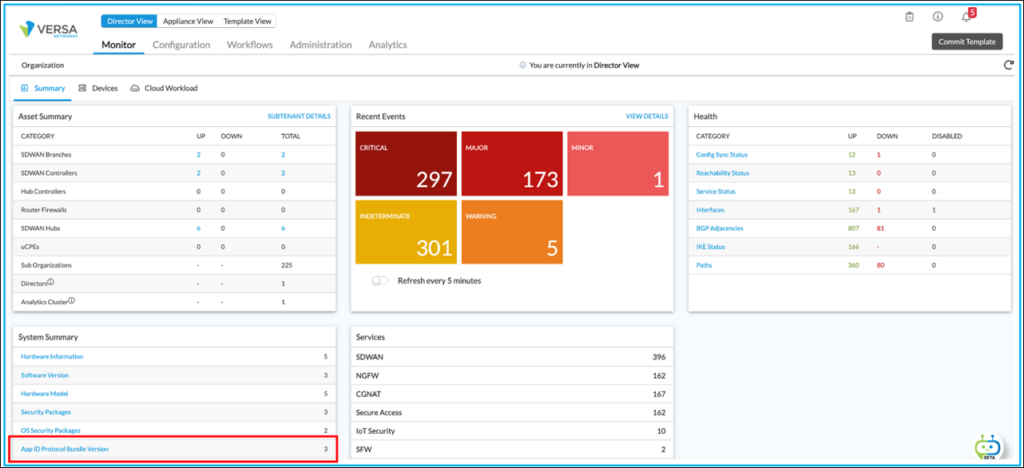Open the Monitor menu
This screenshot has height=468, width=1024.
119,44
